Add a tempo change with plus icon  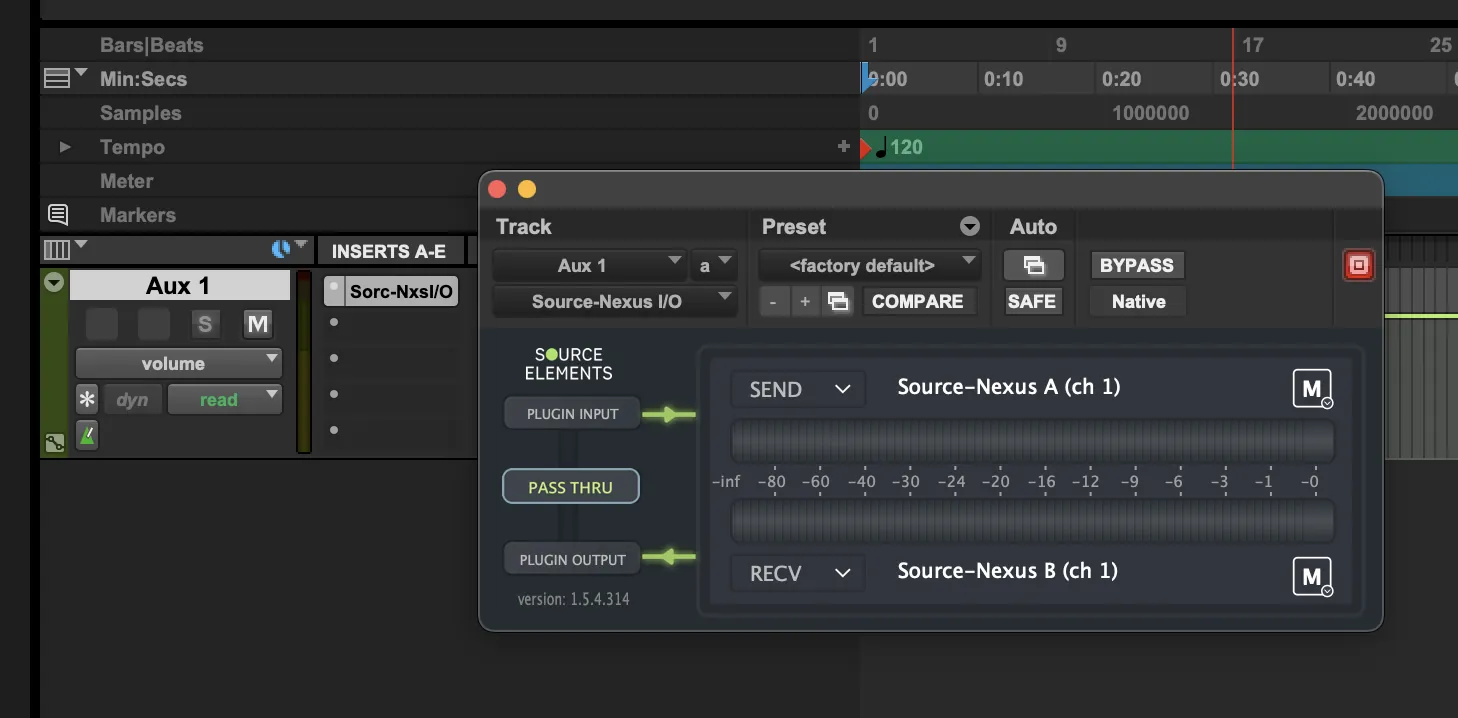[x=843, y=147]
